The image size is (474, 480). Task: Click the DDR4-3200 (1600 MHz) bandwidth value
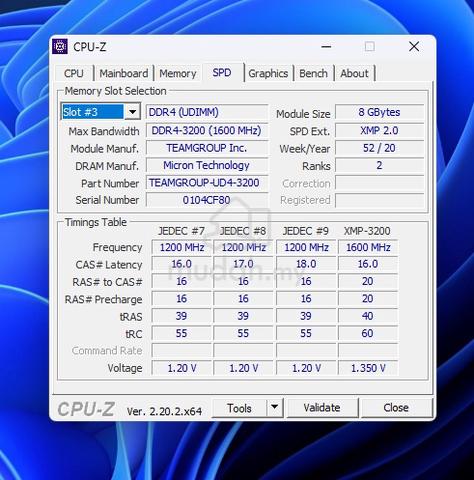tap(207, 130)
